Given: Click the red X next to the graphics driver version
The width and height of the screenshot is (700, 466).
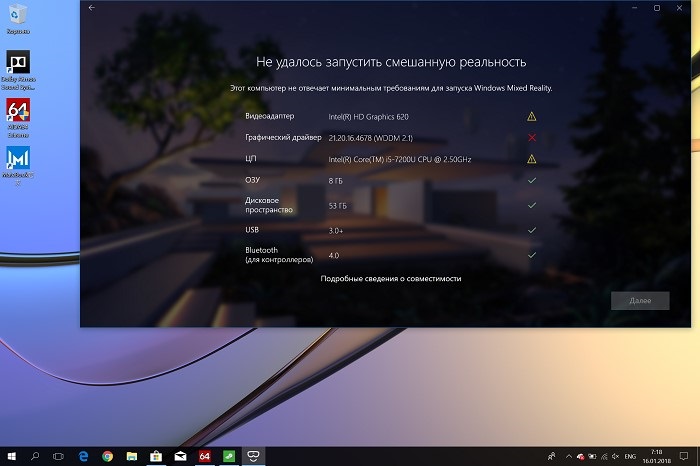Looking at the screenshot, I should click(532, 138).
